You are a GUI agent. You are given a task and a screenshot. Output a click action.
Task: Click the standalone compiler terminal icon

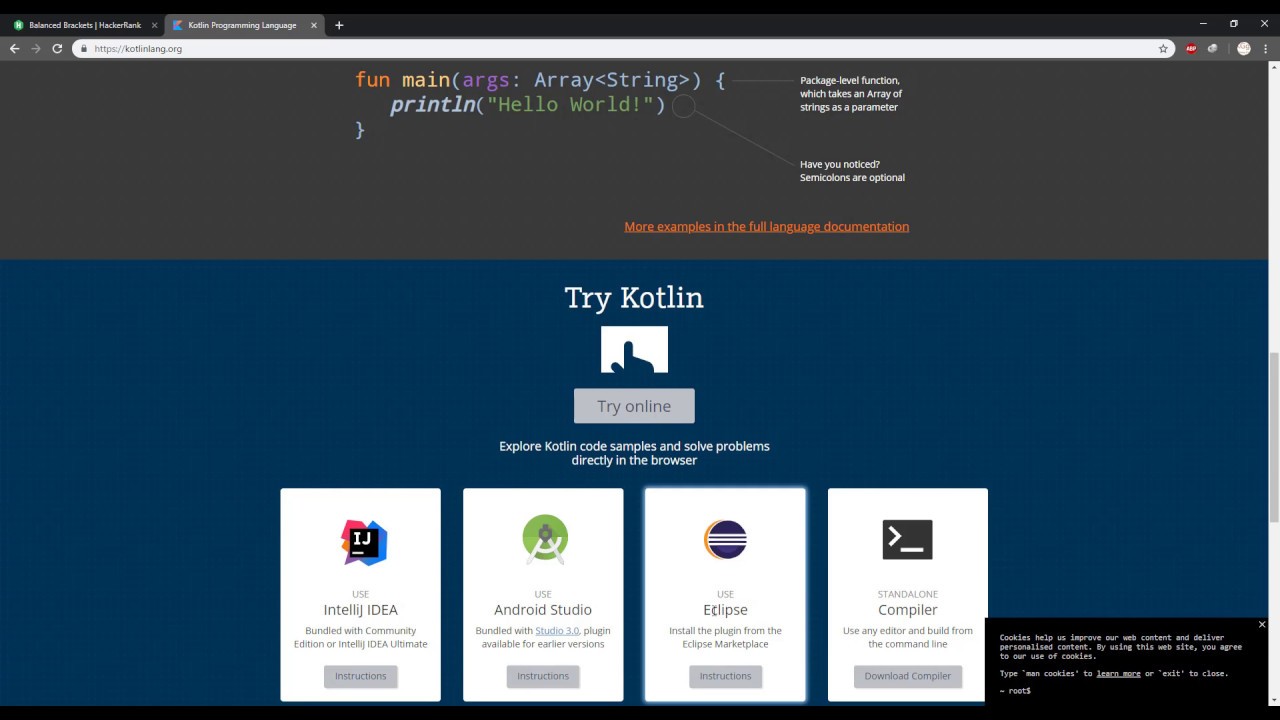click(x=907, y=540)
